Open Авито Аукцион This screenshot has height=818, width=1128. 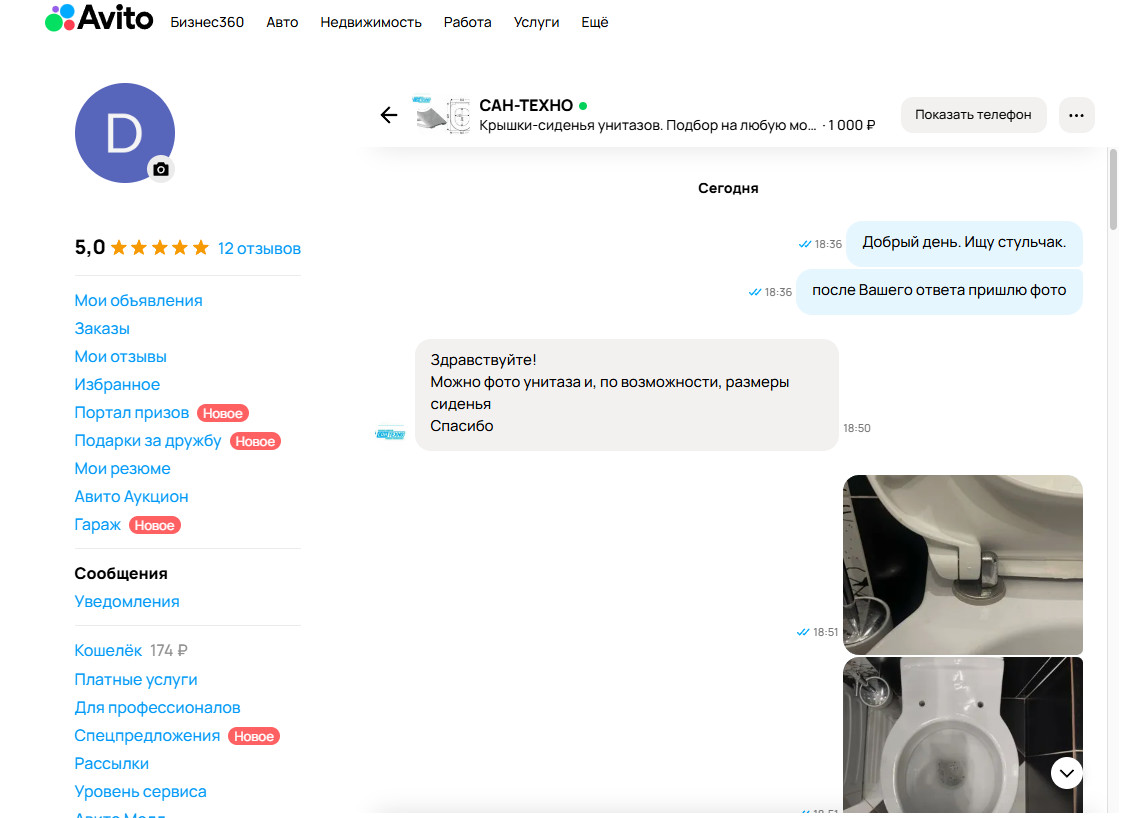pos(132,497)
